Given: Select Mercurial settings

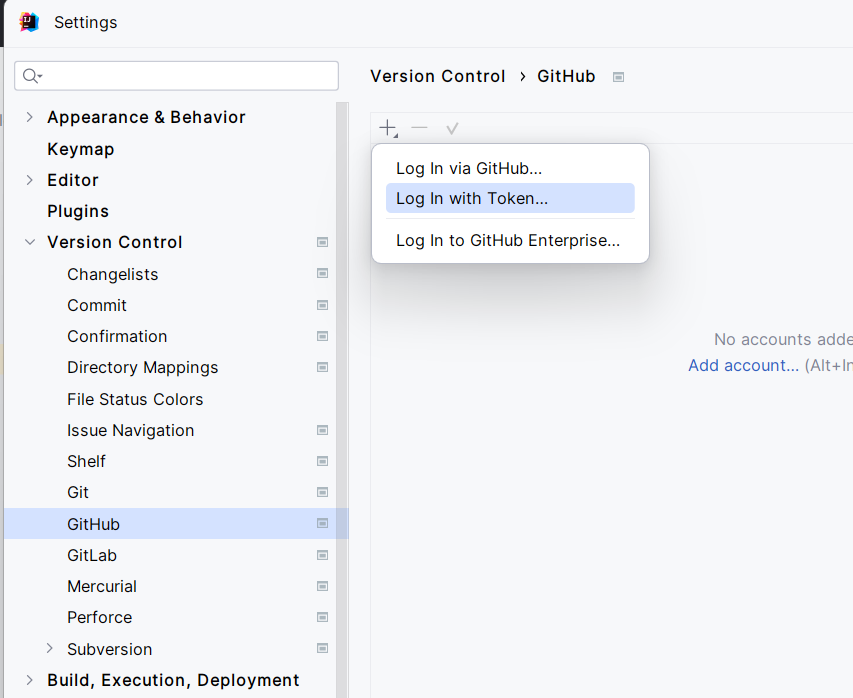Looking at the screenshot, I should pyautogui.click(x=102, y=586).
